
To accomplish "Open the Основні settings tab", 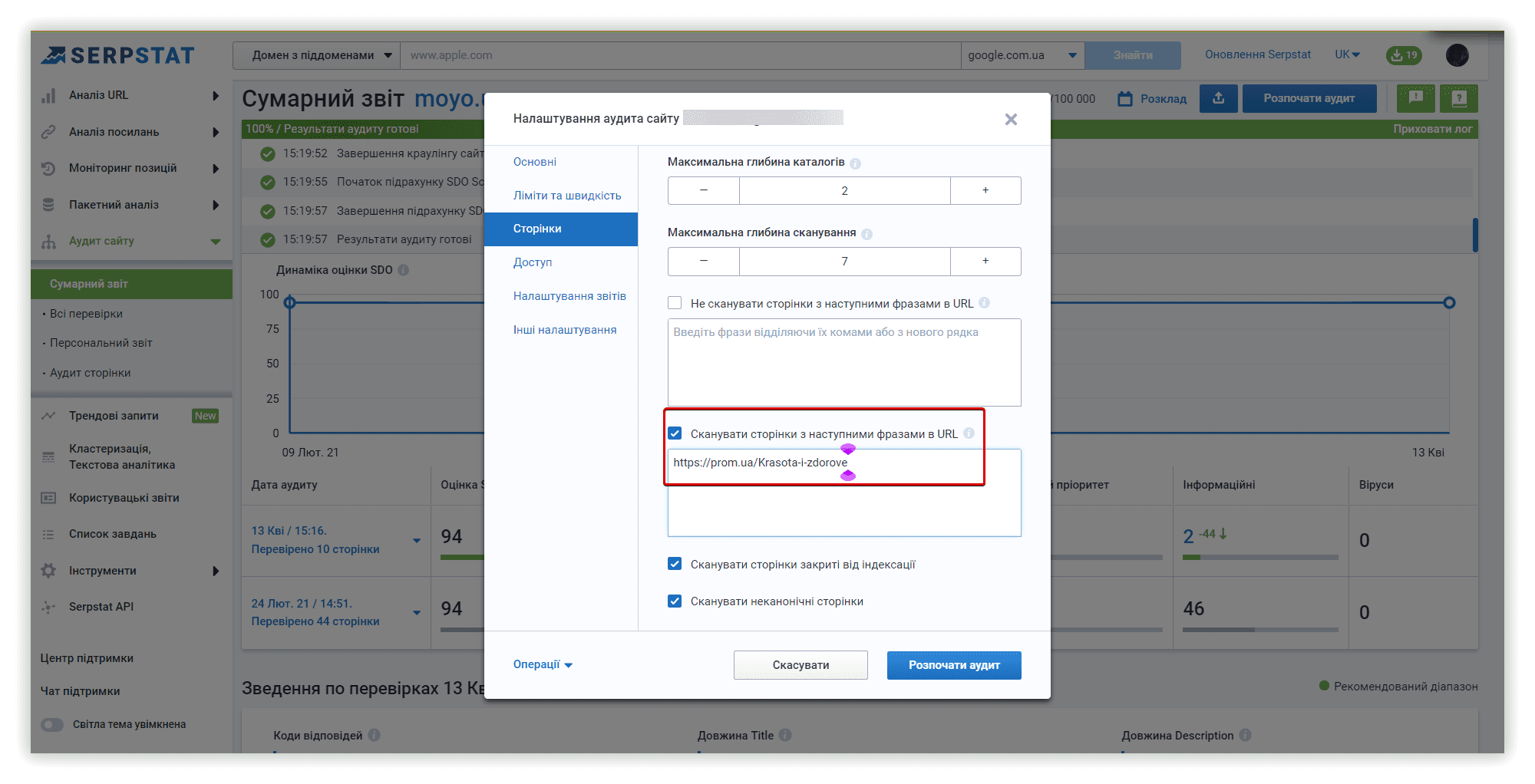I will click(x=535, y=162).
